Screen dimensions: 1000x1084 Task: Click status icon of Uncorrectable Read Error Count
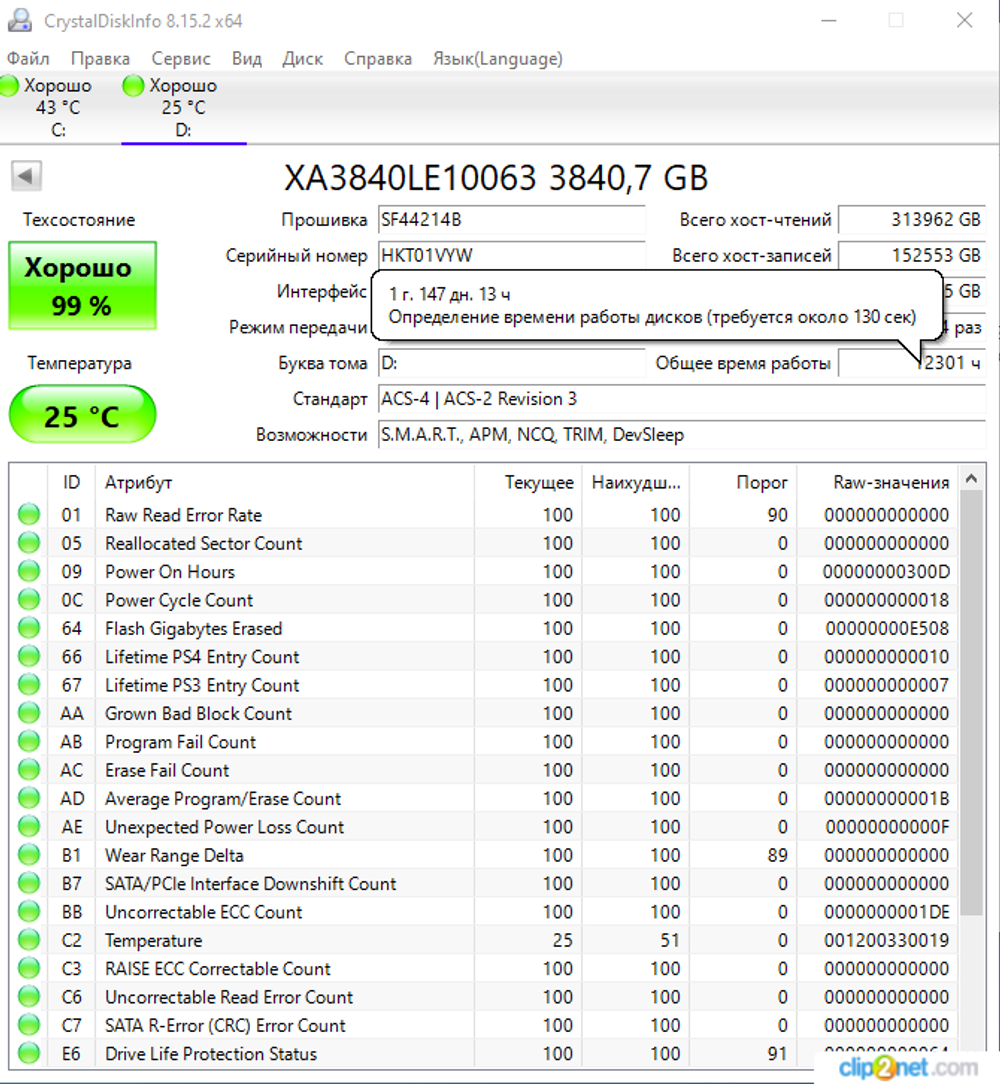(29, 996)
